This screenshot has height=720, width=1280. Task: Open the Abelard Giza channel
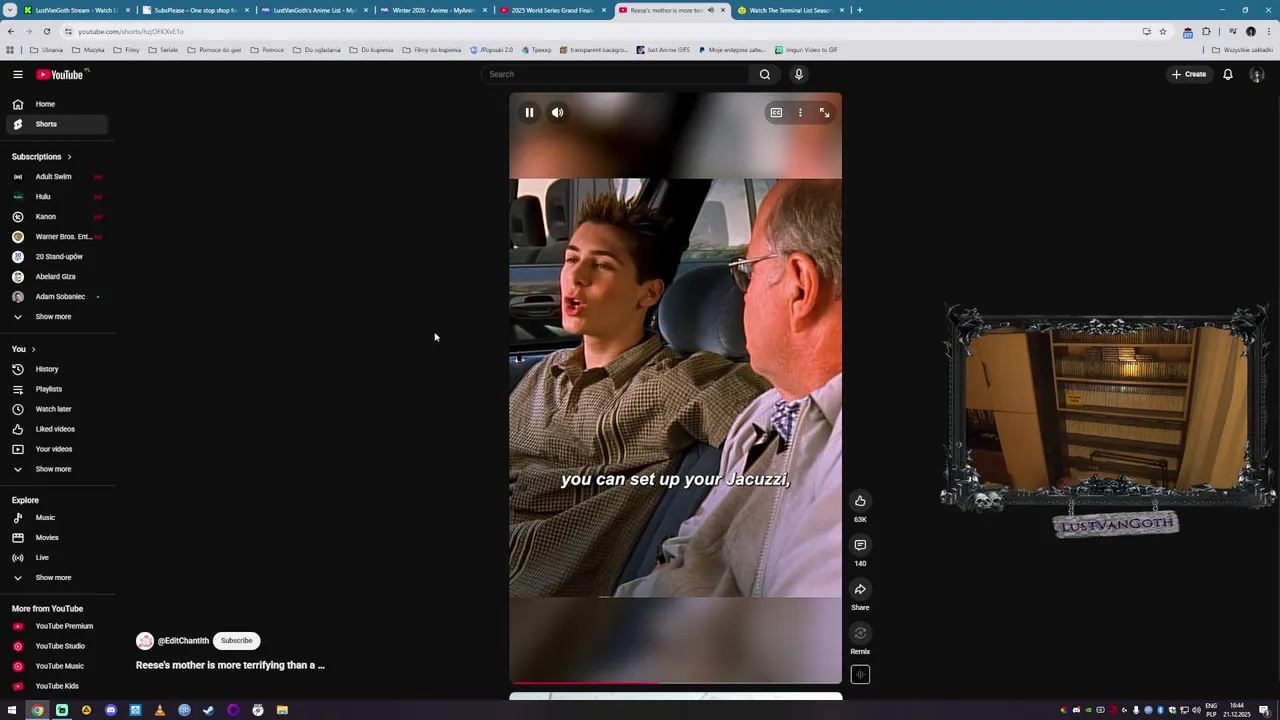pos(56,277)
